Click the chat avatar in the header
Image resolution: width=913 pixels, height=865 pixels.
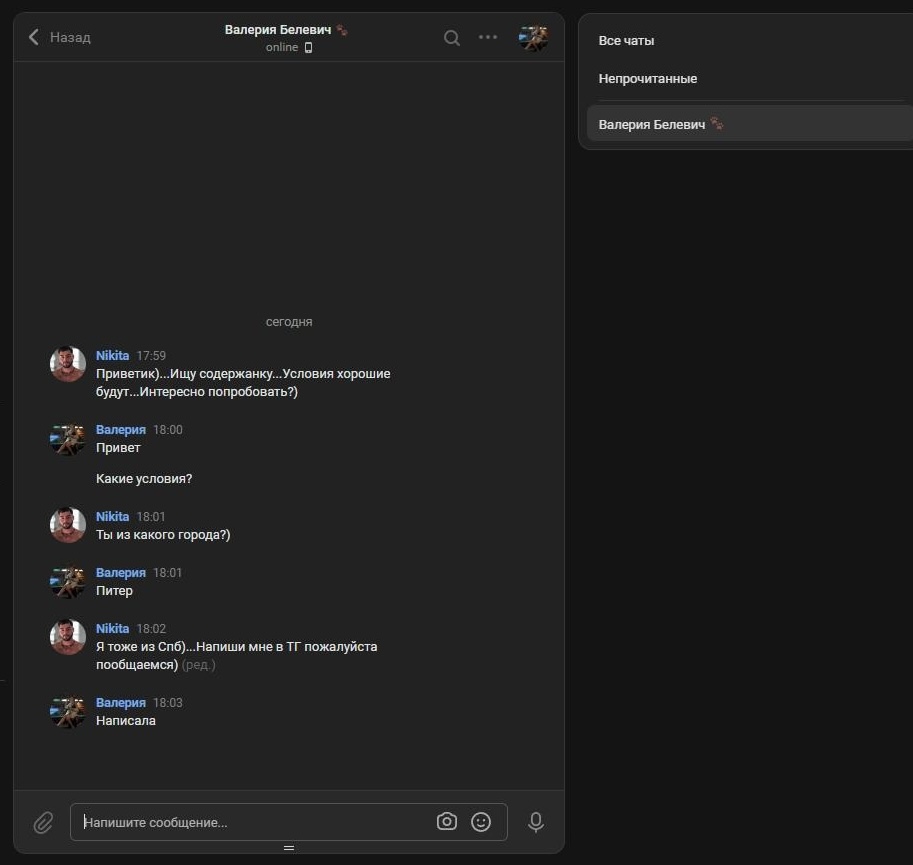pos(533,38)
